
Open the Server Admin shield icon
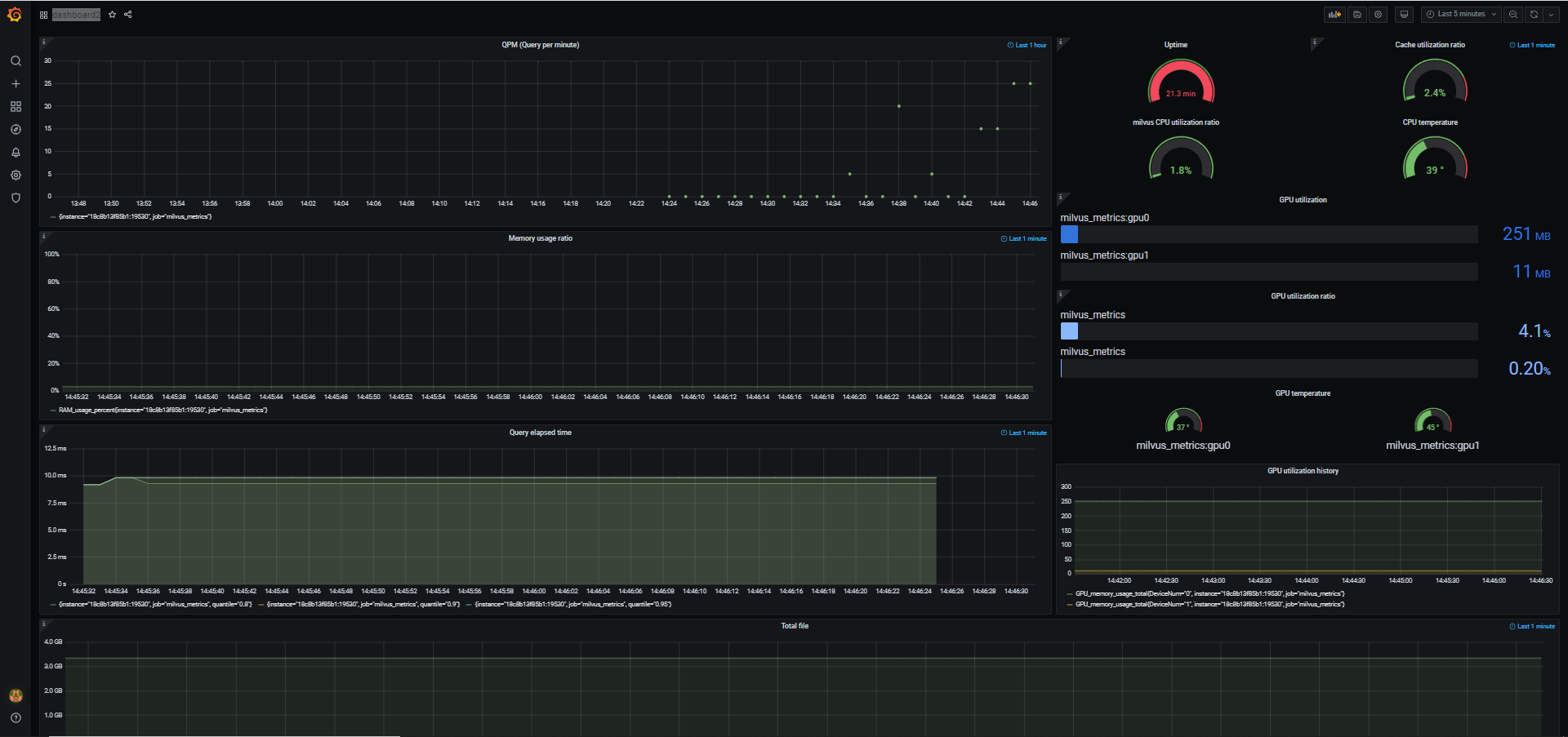click(x=16, y=198)
